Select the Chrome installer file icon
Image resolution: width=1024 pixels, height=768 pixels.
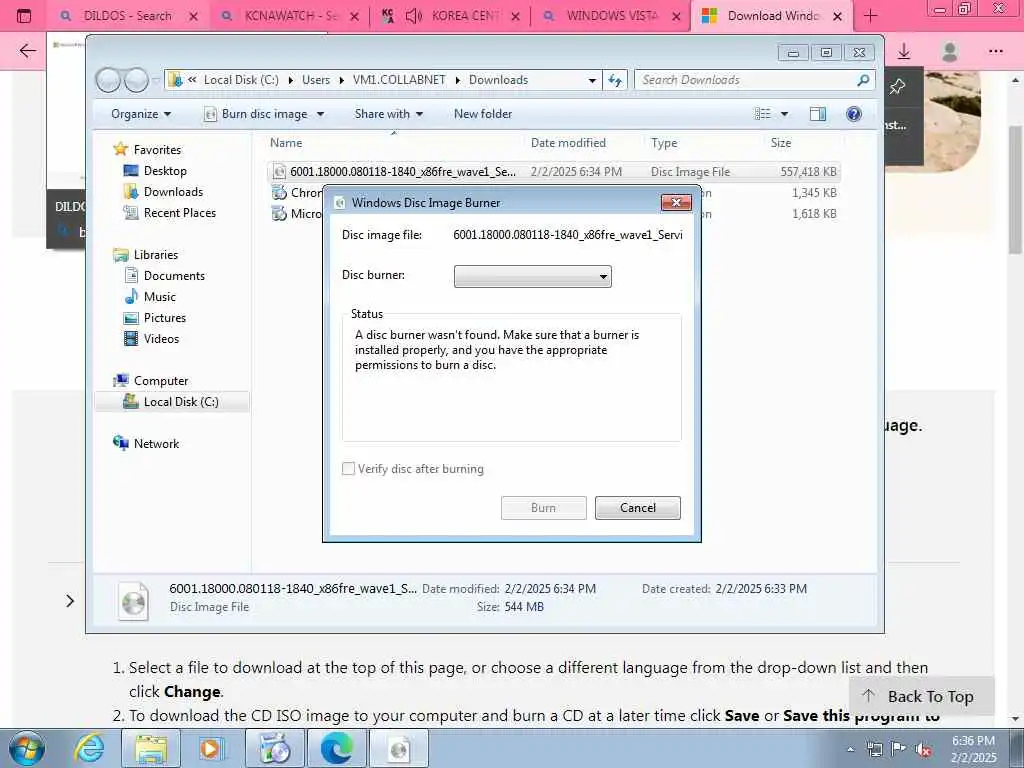point(280,193)
